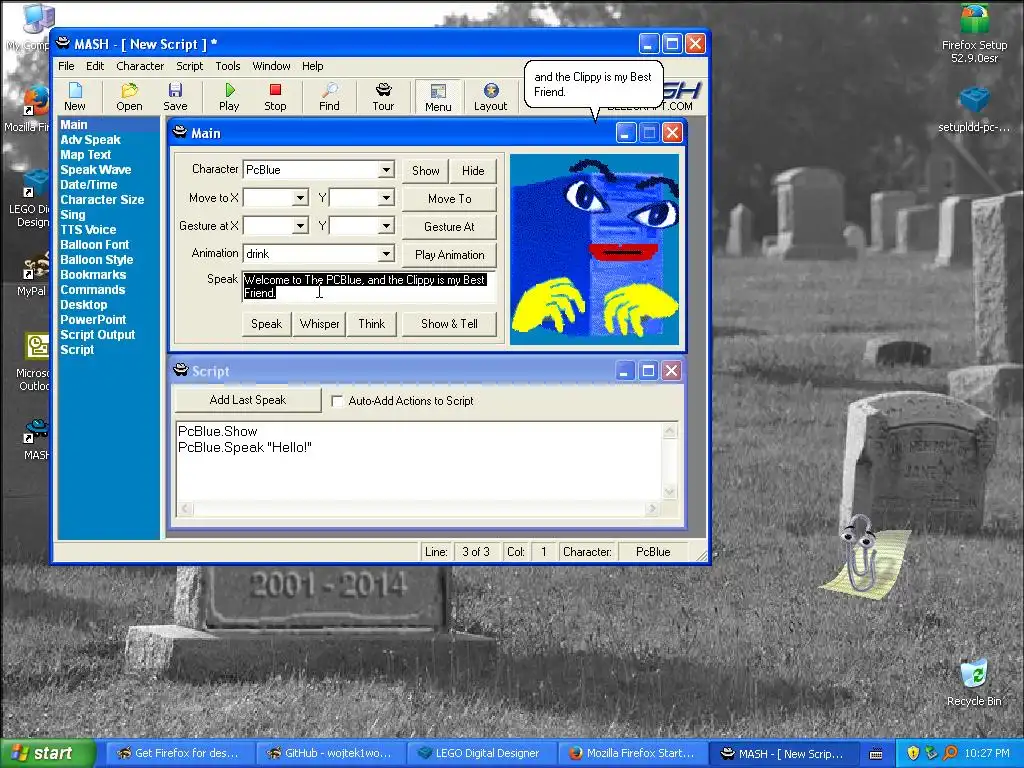This screenshot has width=1024, height=768.
Task: Open a script with the Open icon
Action: pyautogui.click(x=129, y=97)
